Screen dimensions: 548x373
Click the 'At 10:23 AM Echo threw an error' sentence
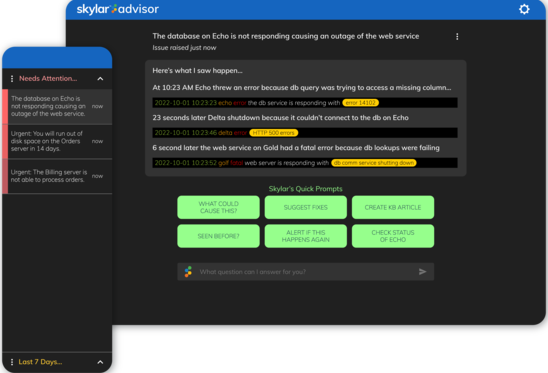click(302, 88)
